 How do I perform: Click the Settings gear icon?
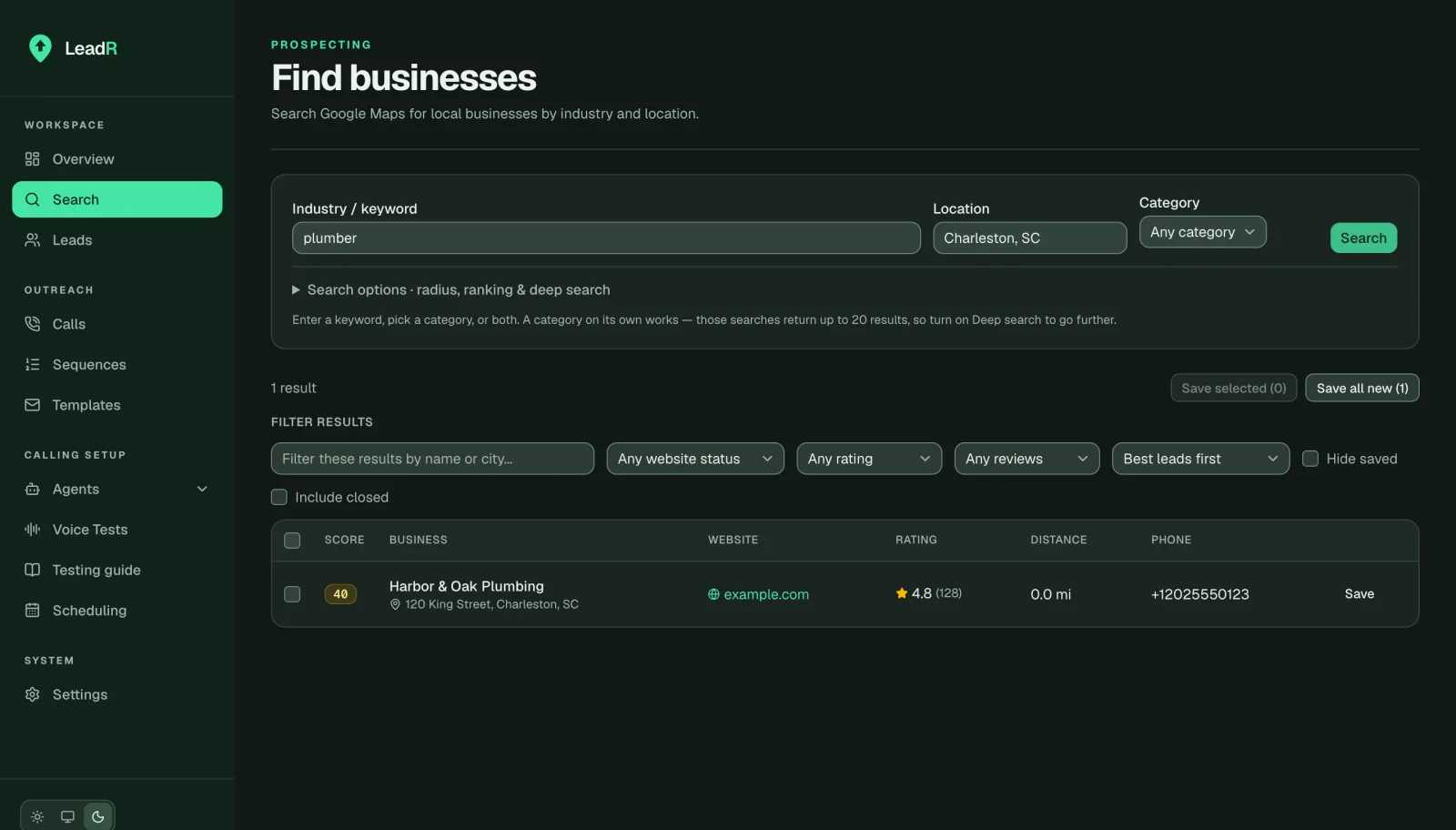[x=33, y=694]
